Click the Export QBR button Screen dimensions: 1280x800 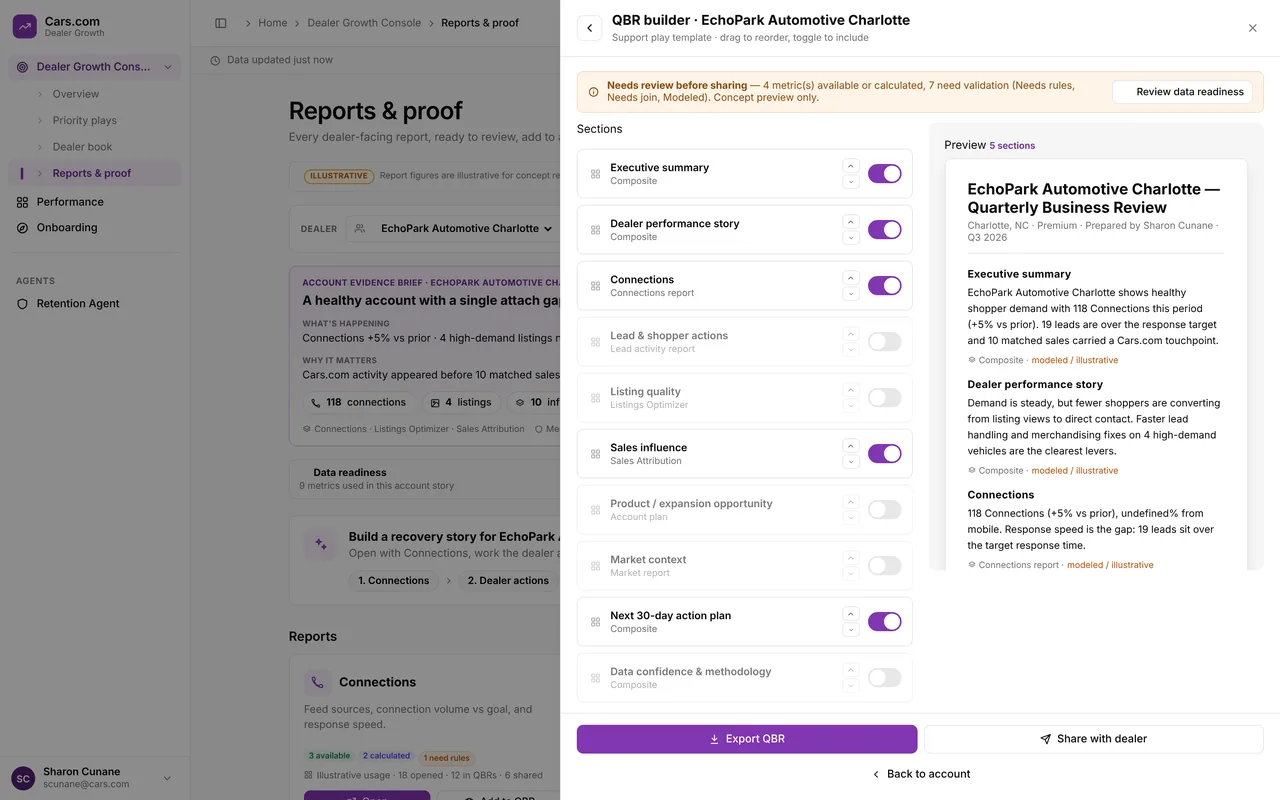(x=747, y=739)
